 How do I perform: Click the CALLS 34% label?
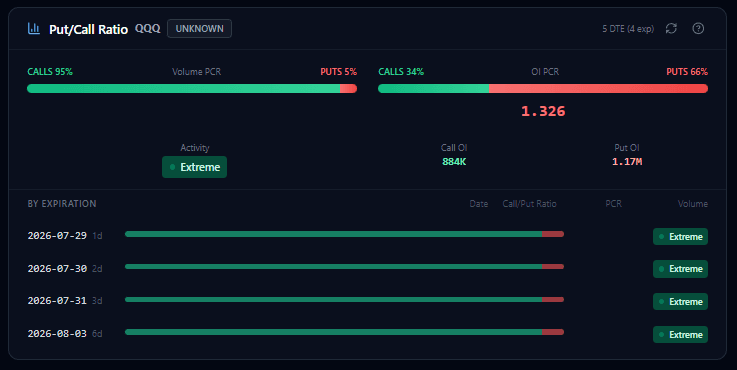401,71
